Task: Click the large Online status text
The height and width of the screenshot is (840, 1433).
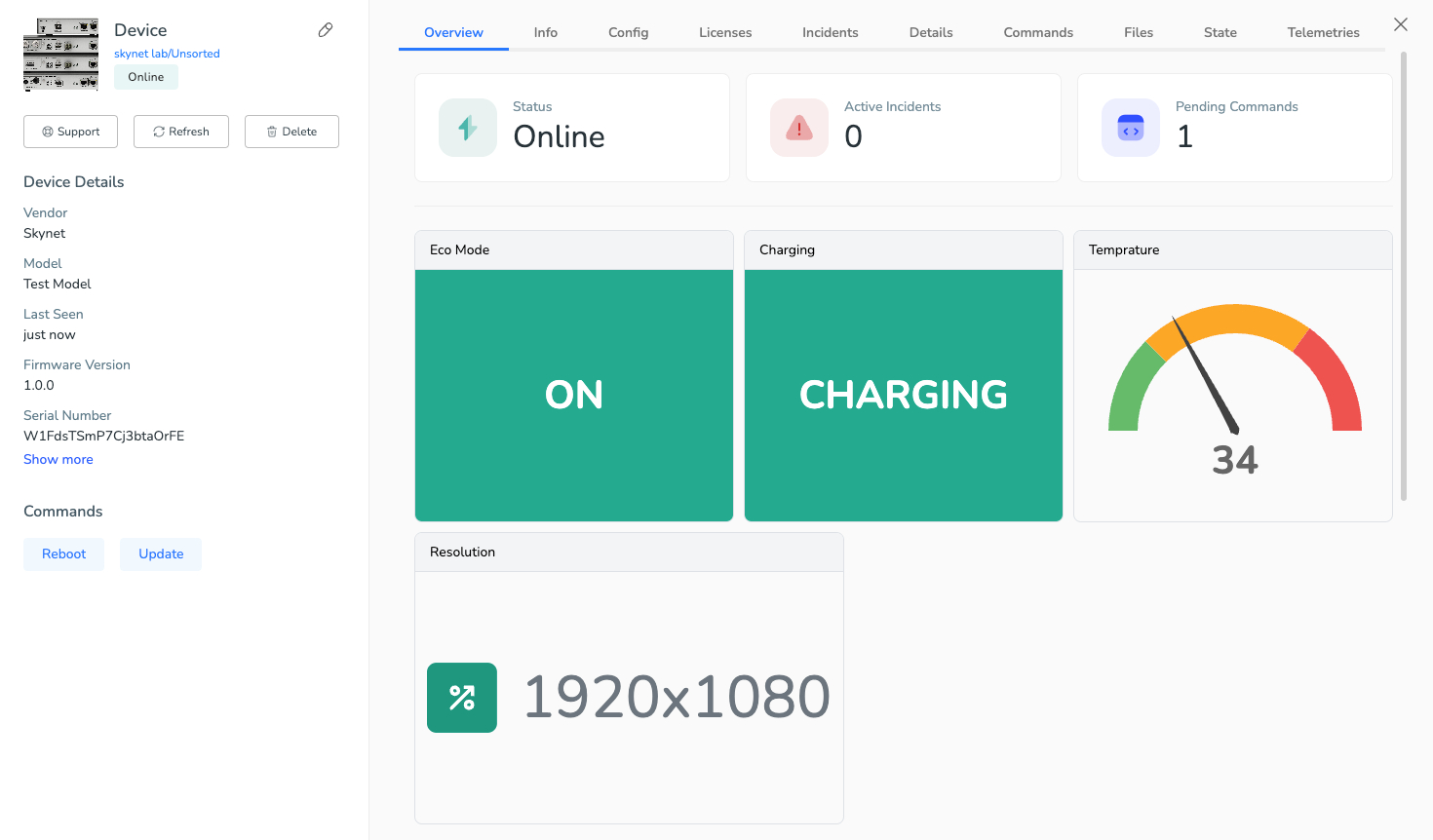Action: point(560,136)
